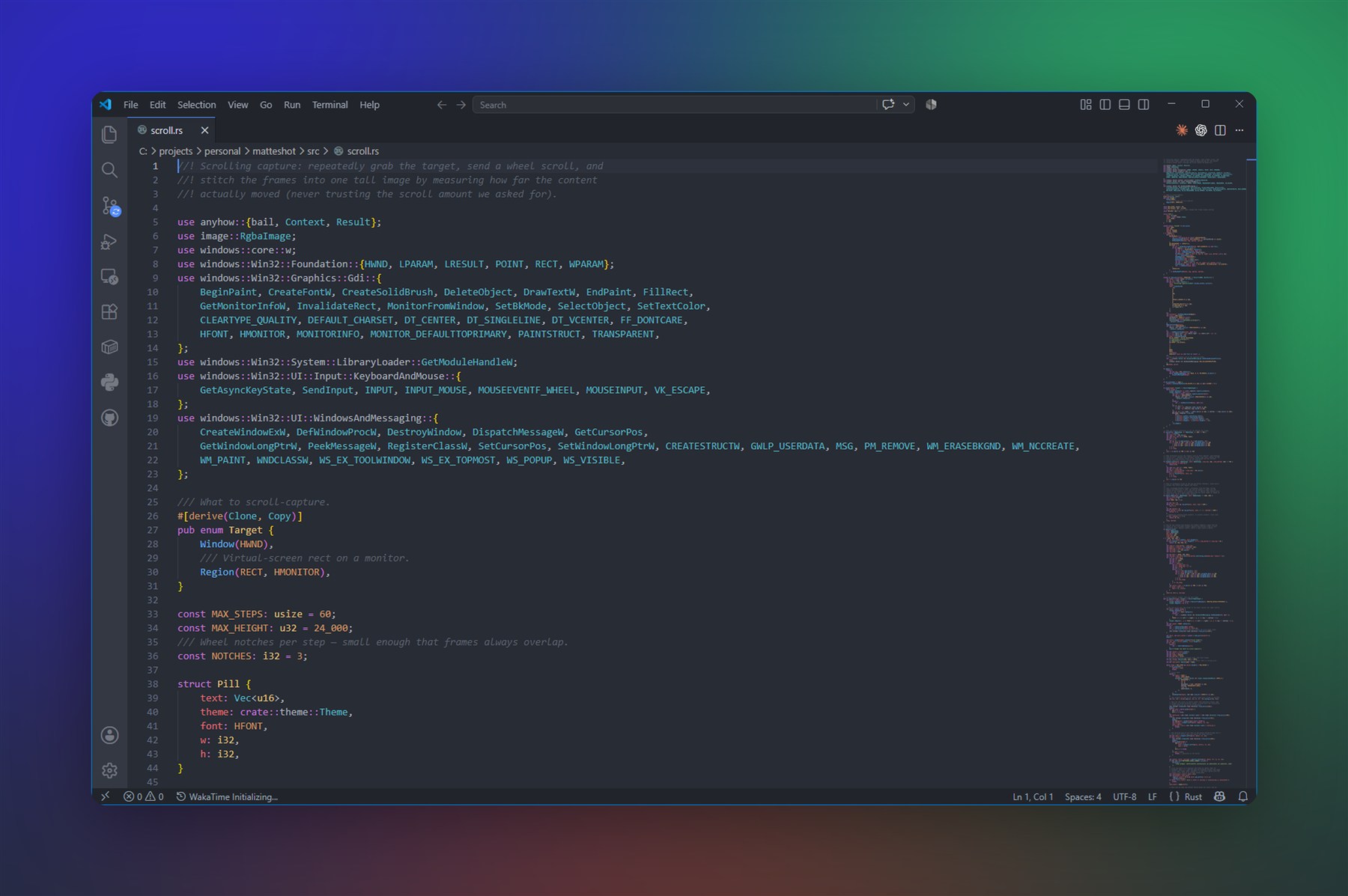1348x896 pixels.
Task: Expand the 'personal' breadcrumb
Action: 222,151
